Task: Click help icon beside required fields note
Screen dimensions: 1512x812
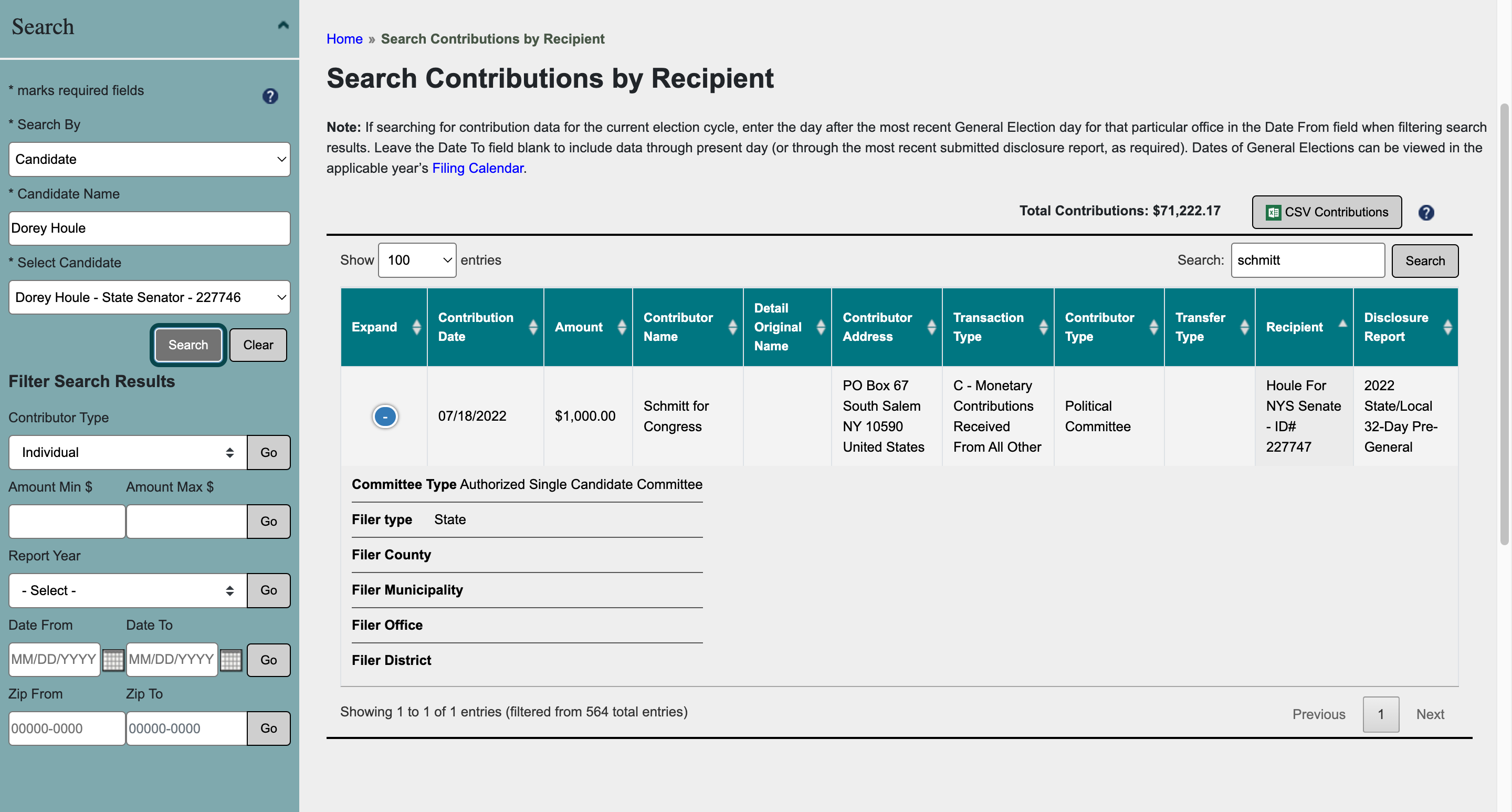Action: (270, 96)
